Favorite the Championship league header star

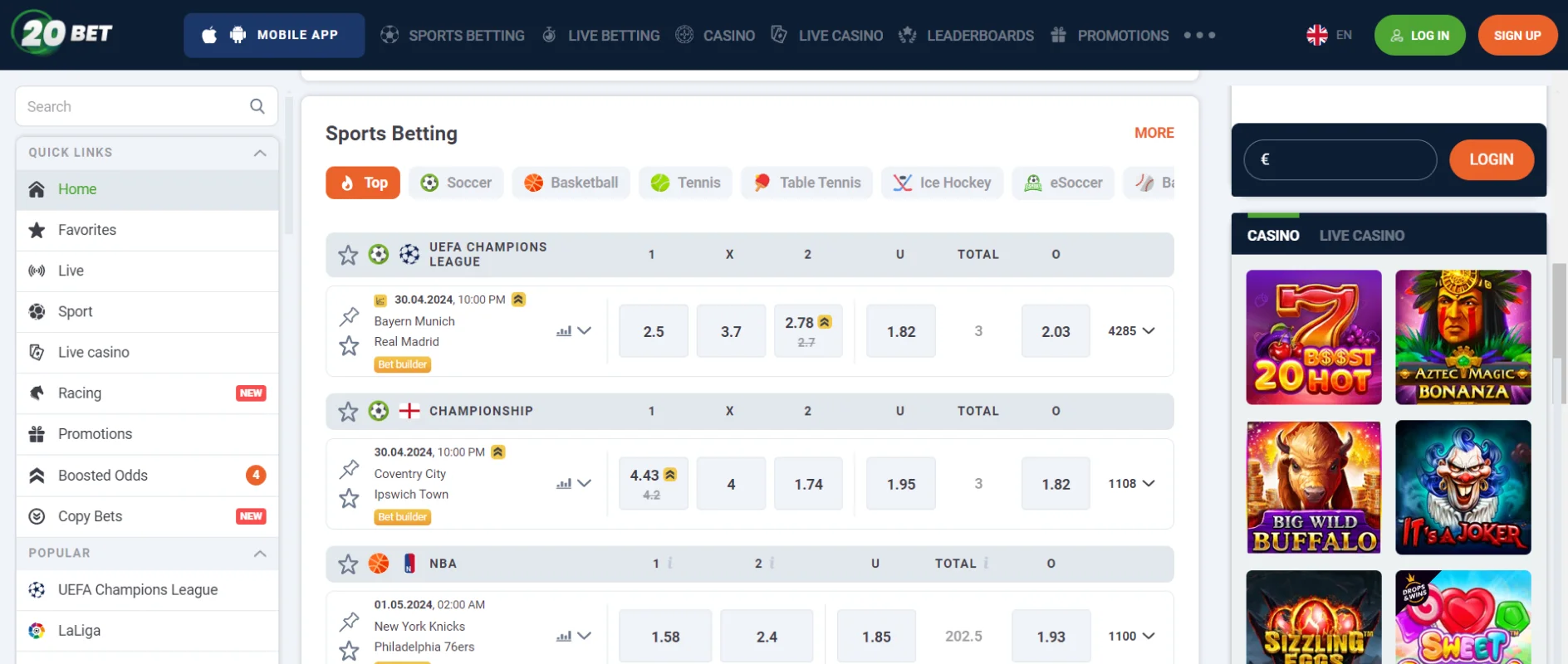pos(348,411)
